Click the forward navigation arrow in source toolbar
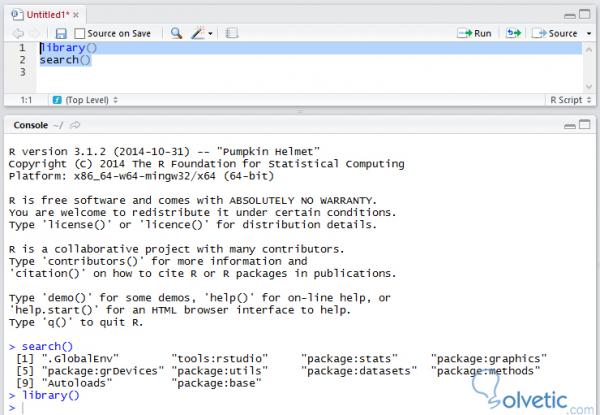Viewport: 600px width, 415px height. [x=35, y=34]
